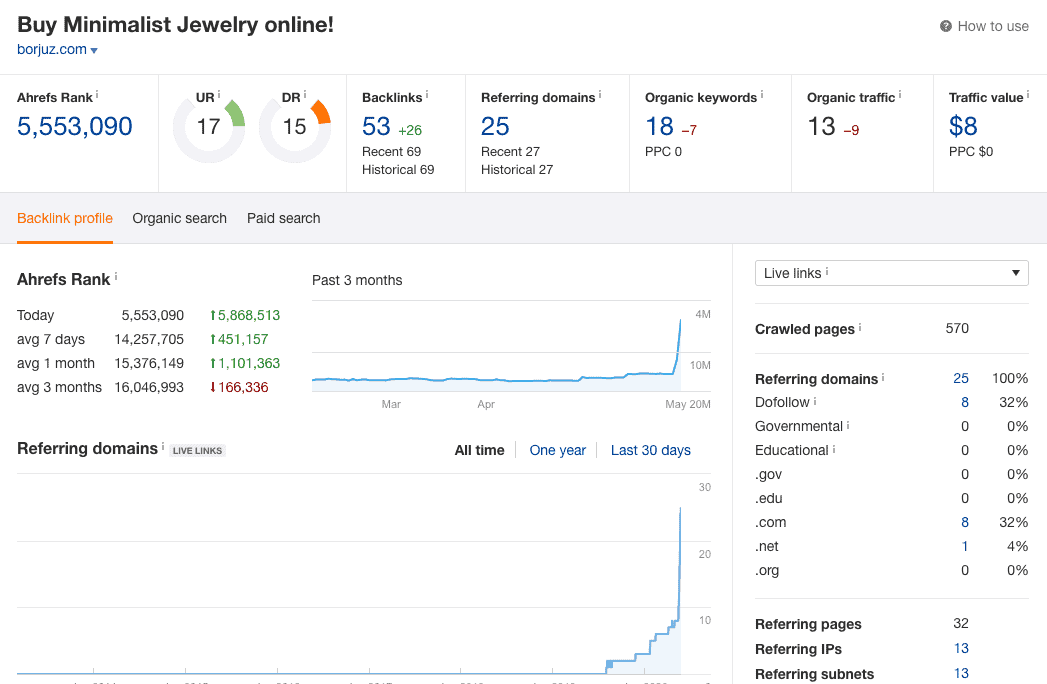Click the info icon beside UR
Image resolution: width=1047 pixels, height=684 pixels.
point(218,95)
